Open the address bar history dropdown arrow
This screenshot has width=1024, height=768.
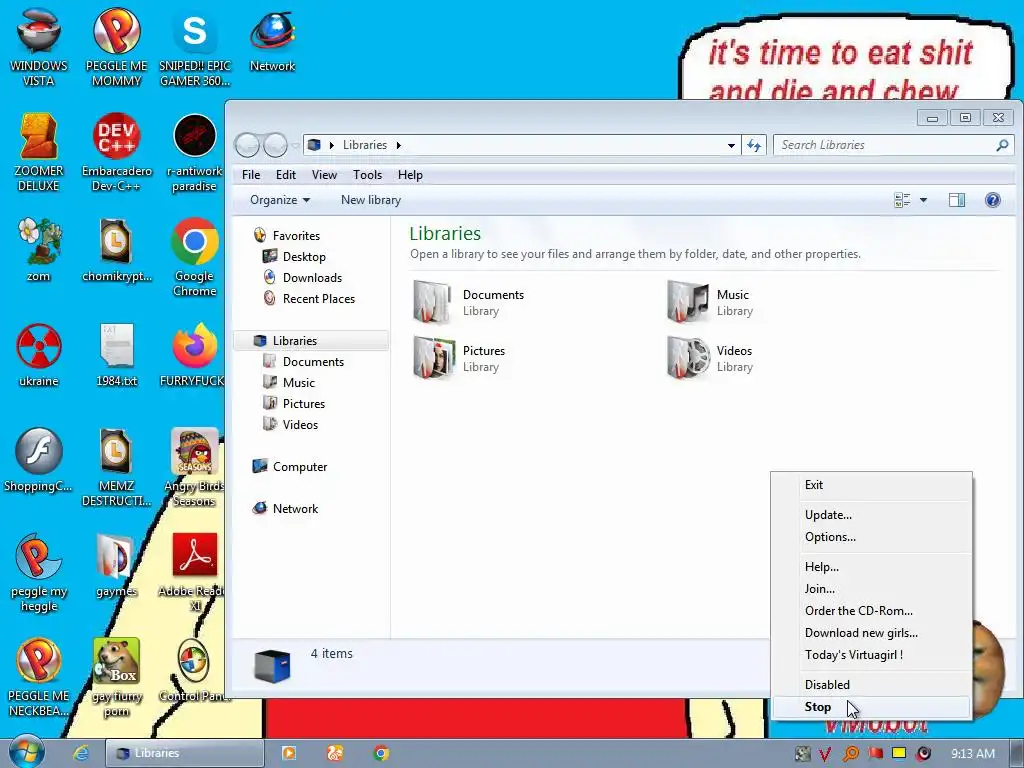(x=731, y=145)
